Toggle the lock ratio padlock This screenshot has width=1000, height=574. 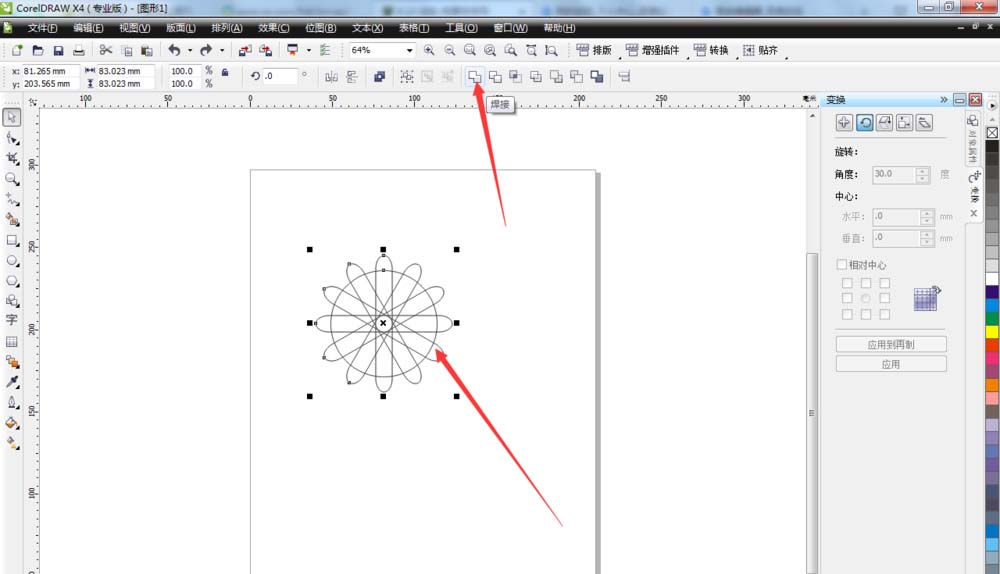pyautogui.click(x=225, y=72)
